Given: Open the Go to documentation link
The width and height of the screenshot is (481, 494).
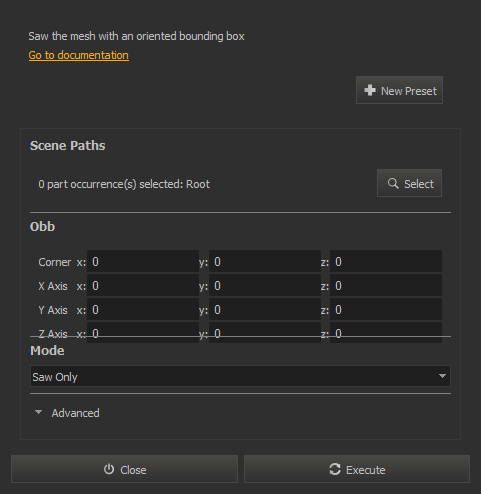Looking at the screenshot, I should pos(79,55).
